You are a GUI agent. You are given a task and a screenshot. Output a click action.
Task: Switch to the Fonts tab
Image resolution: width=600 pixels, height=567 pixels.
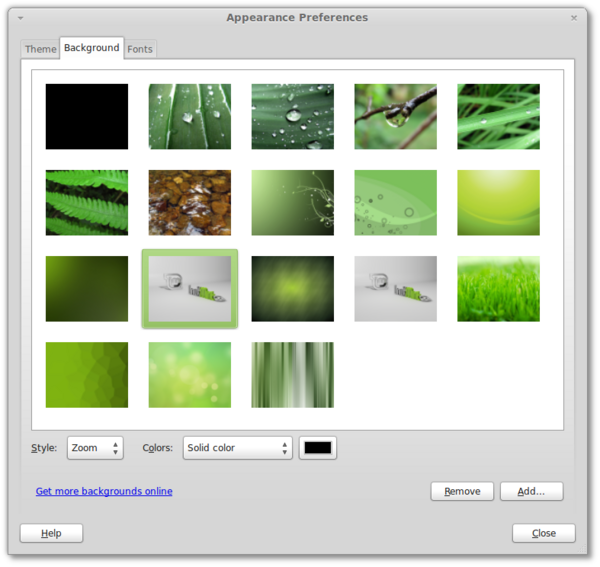point(140,49)
